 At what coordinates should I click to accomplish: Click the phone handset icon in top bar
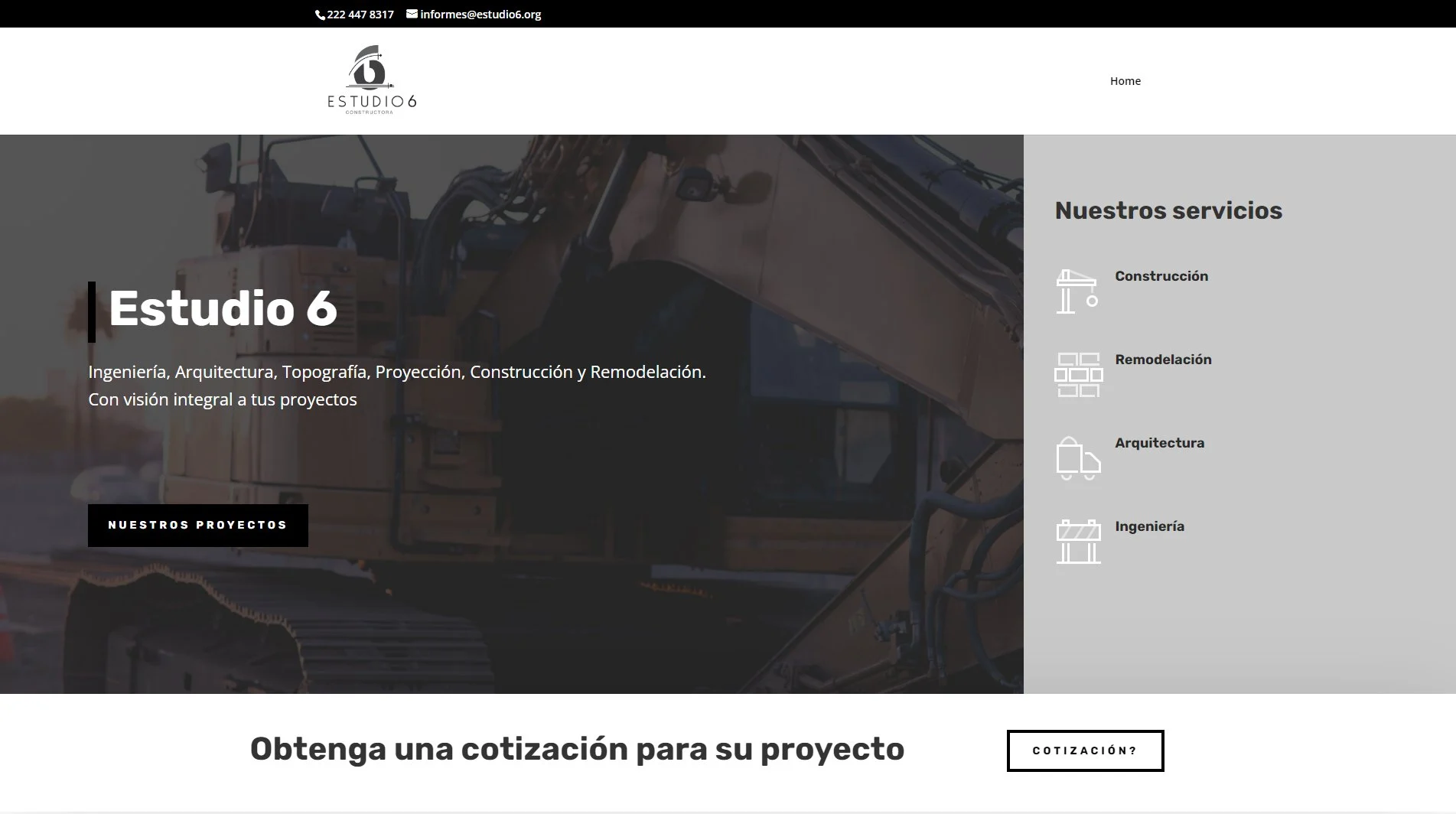(321, 15)
